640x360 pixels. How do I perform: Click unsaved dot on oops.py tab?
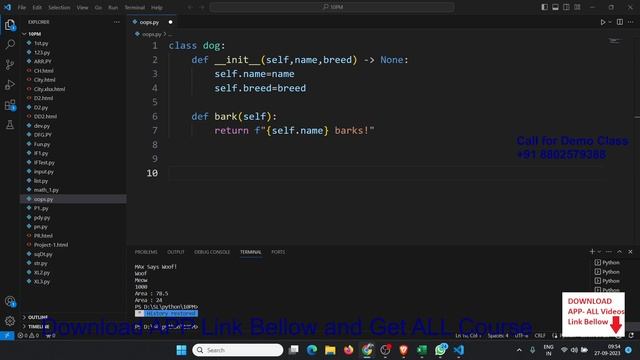[x=170, y=22]
